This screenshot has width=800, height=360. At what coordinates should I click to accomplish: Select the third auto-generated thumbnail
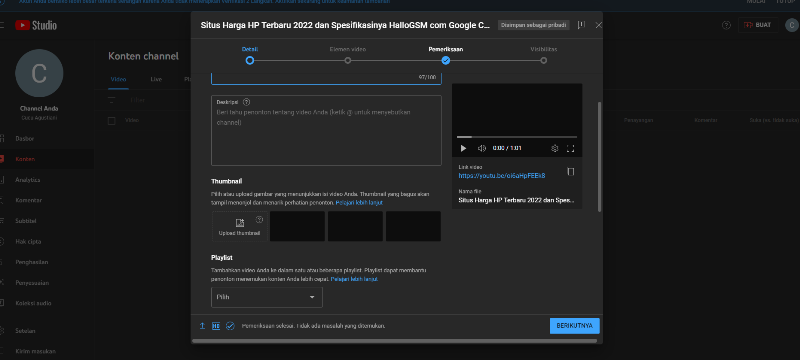pyautogui.click(x=413, y=226)
